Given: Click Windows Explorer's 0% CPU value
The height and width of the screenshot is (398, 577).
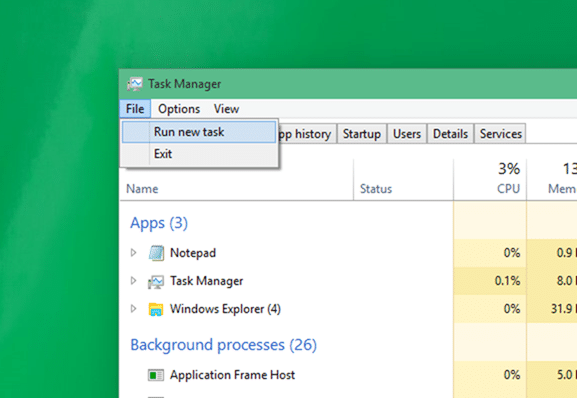Looking at the screenshot, I should pyautogui.click(x=512, y=309).
